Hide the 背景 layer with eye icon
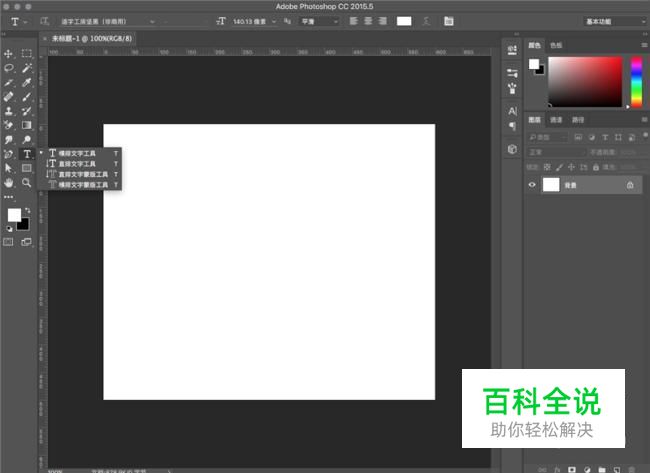 pos(532,185)
